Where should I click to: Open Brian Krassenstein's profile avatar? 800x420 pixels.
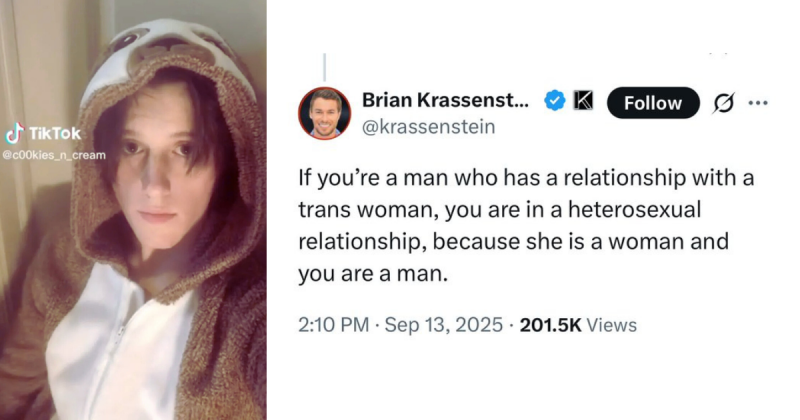[x=325, y=113]
